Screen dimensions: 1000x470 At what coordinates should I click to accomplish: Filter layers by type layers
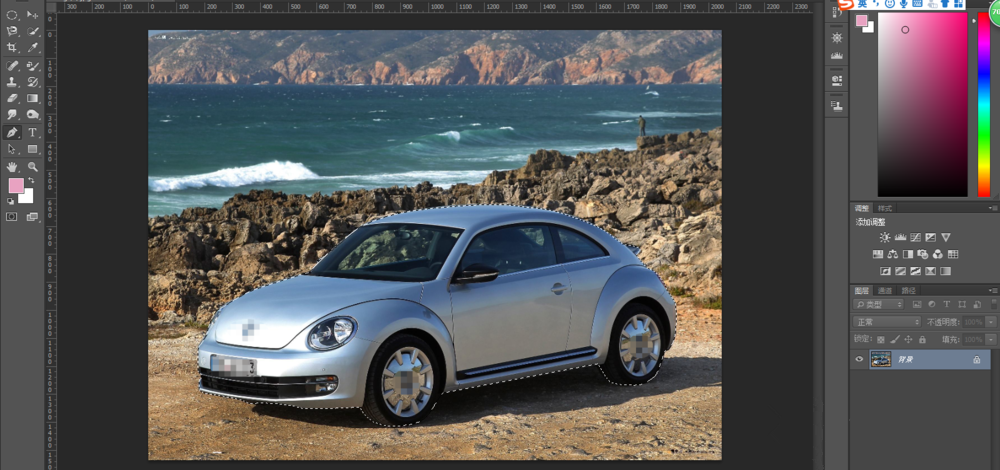click(946, 305)
